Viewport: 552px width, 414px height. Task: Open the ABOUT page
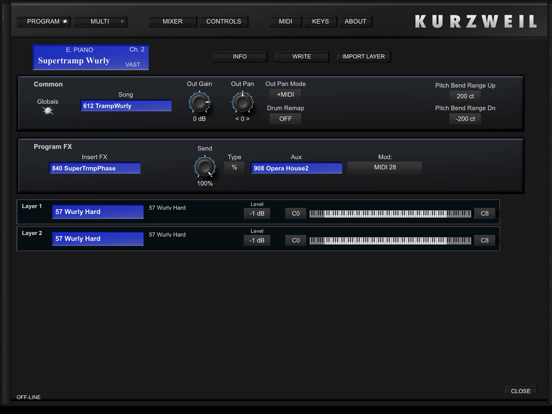click(x=356, y=21)
